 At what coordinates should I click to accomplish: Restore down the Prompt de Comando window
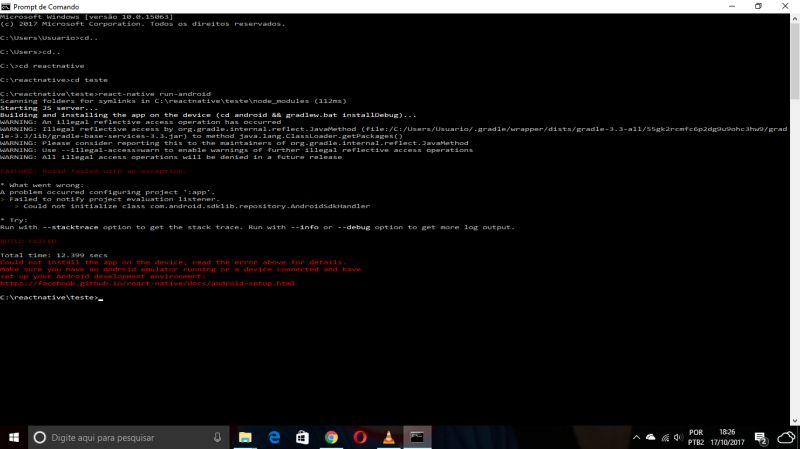point(758,6)
